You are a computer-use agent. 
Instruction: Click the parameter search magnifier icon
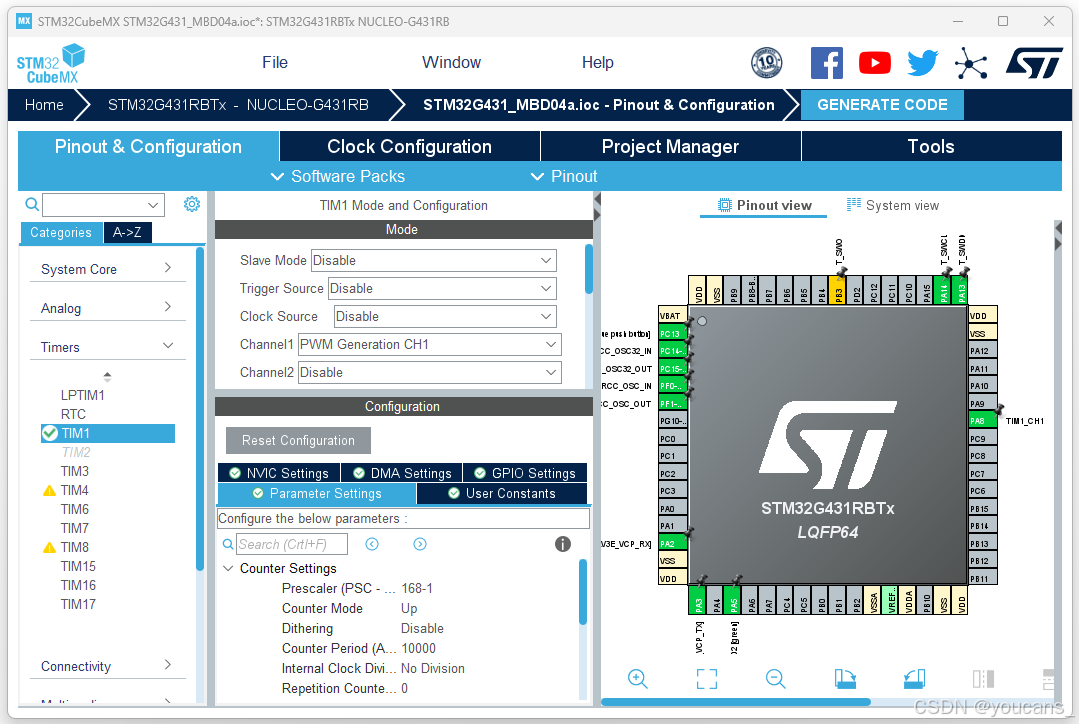coord(228,544)
